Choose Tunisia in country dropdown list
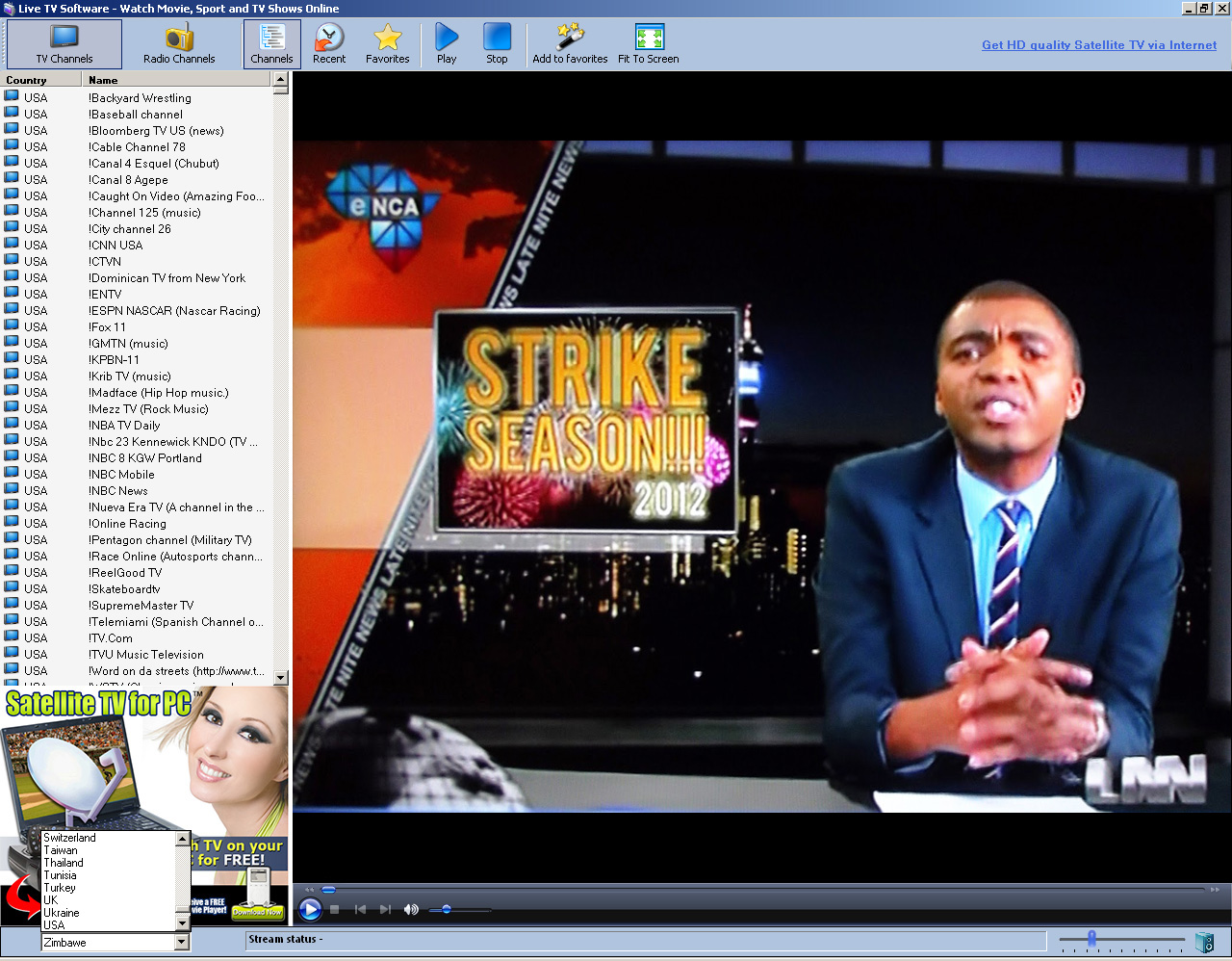Viewport: 1232px width, 961px height. (x=108, y=875)
